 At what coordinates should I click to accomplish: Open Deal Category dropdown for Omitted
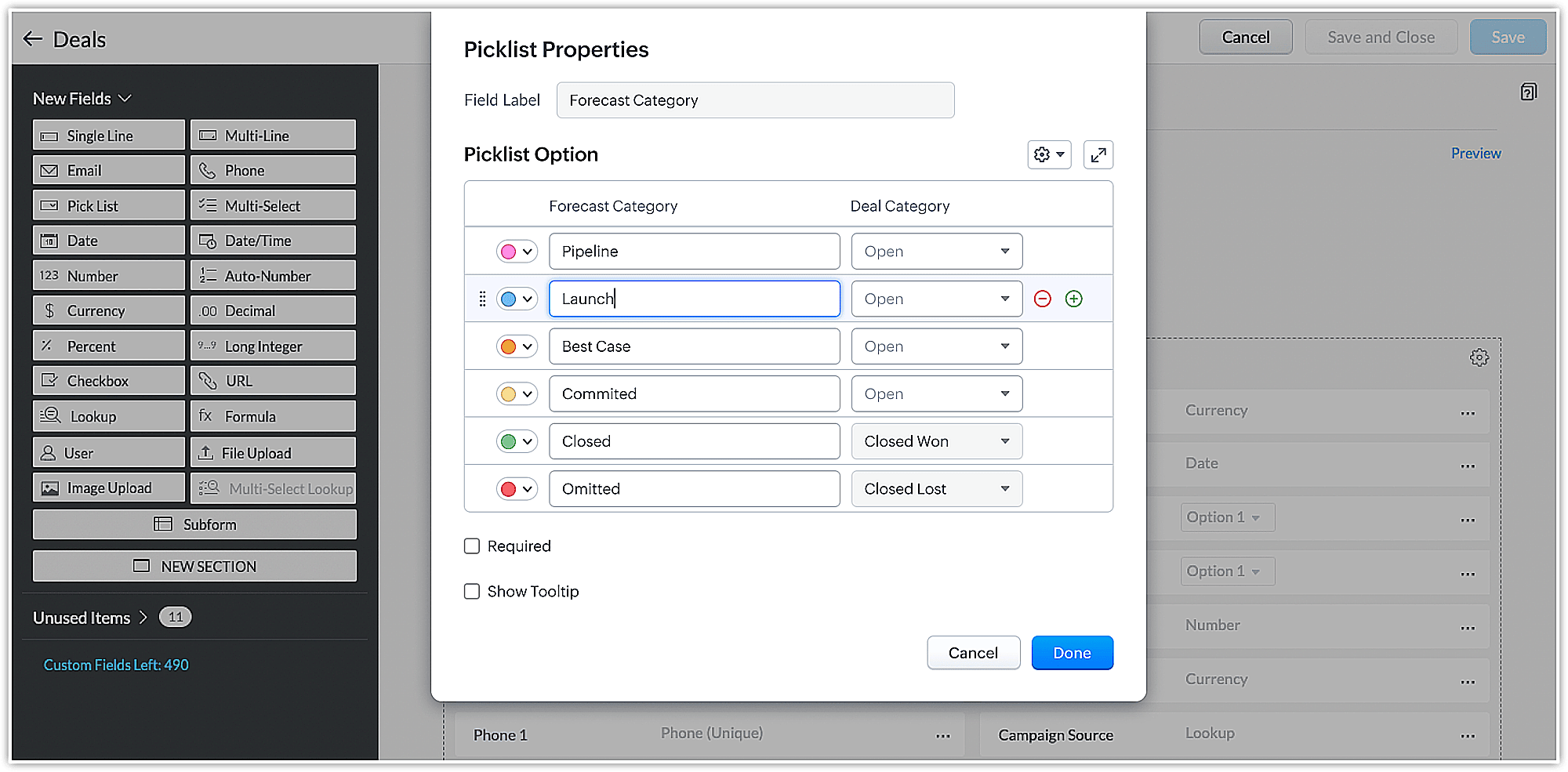(x=936, y=489)
